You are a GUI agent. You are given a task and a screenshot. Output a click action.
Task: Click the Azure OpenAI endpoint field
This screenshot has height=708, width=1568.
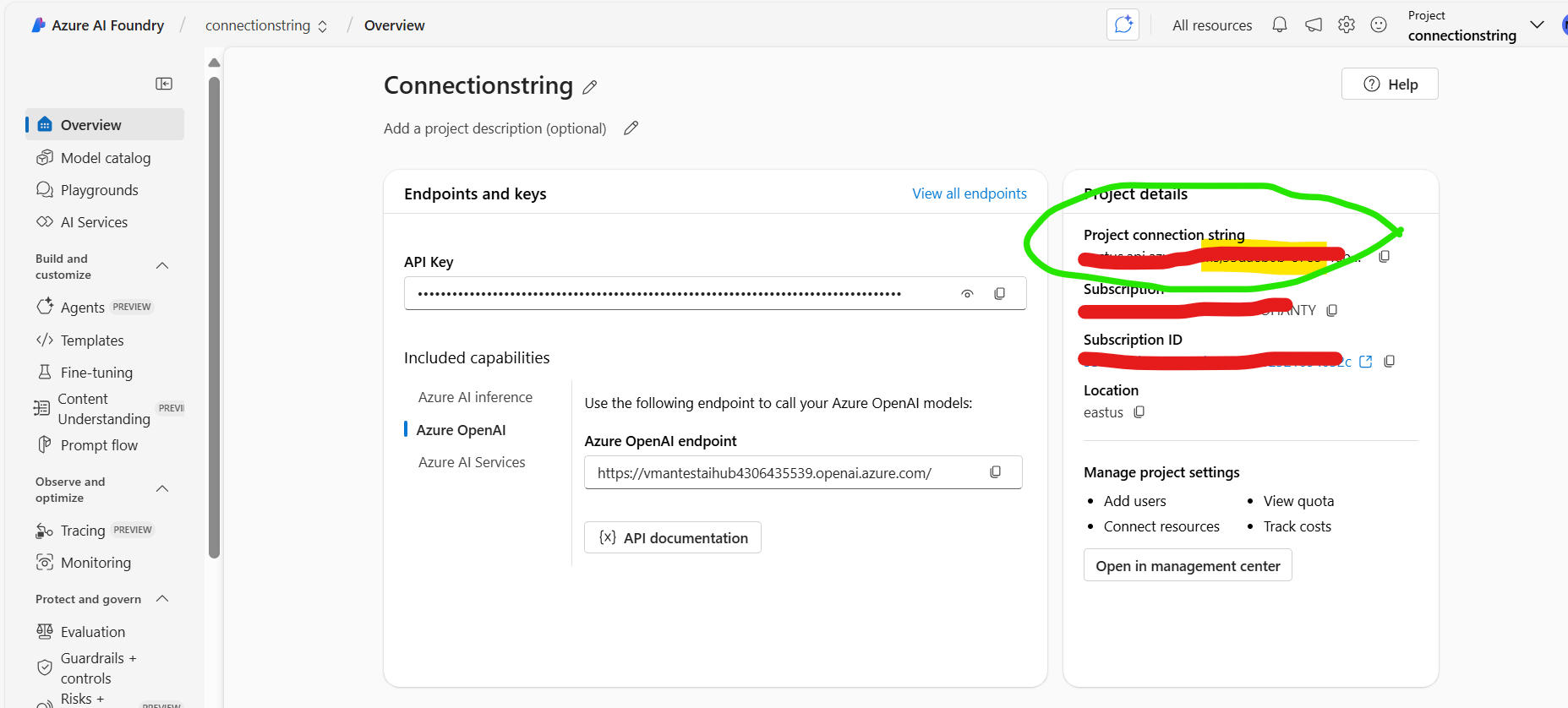point(803,472)
